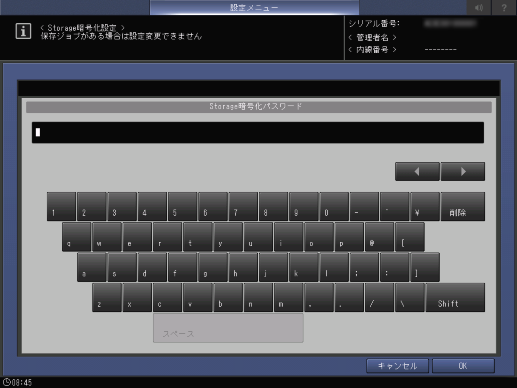Tap the a key
The image size is (517, 388).
tap(92, 267)
